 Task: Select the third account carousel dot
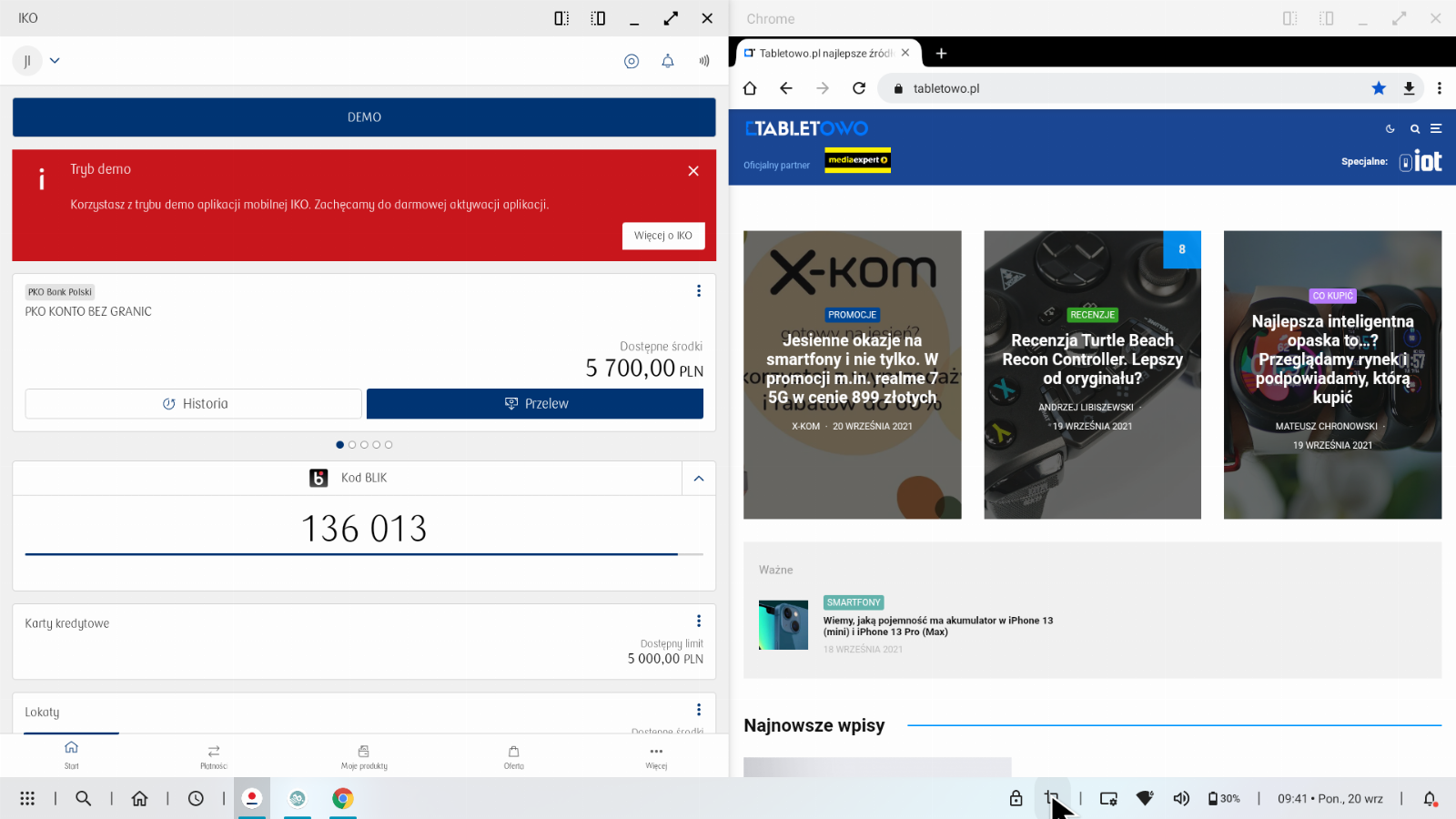coord(364,445)
